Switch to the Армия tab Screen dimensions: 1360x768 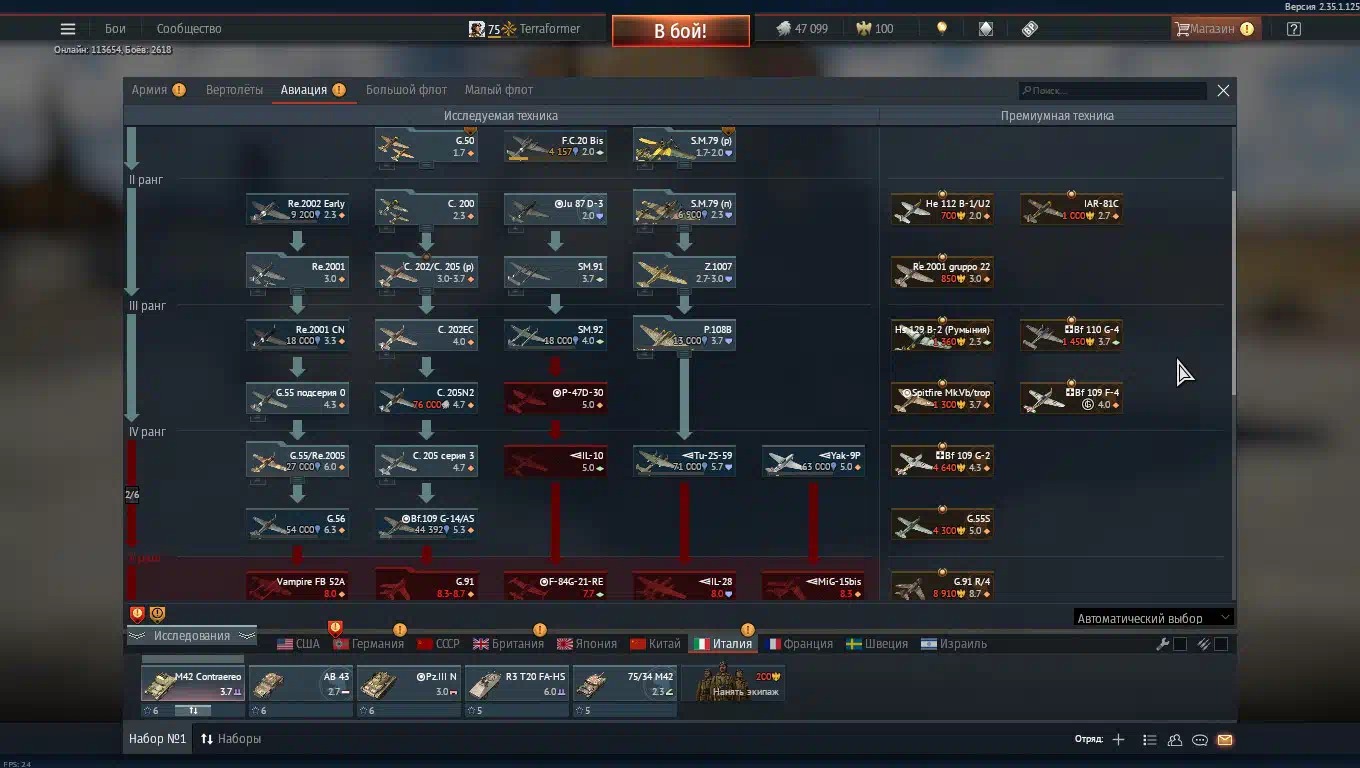coord(158,90)
